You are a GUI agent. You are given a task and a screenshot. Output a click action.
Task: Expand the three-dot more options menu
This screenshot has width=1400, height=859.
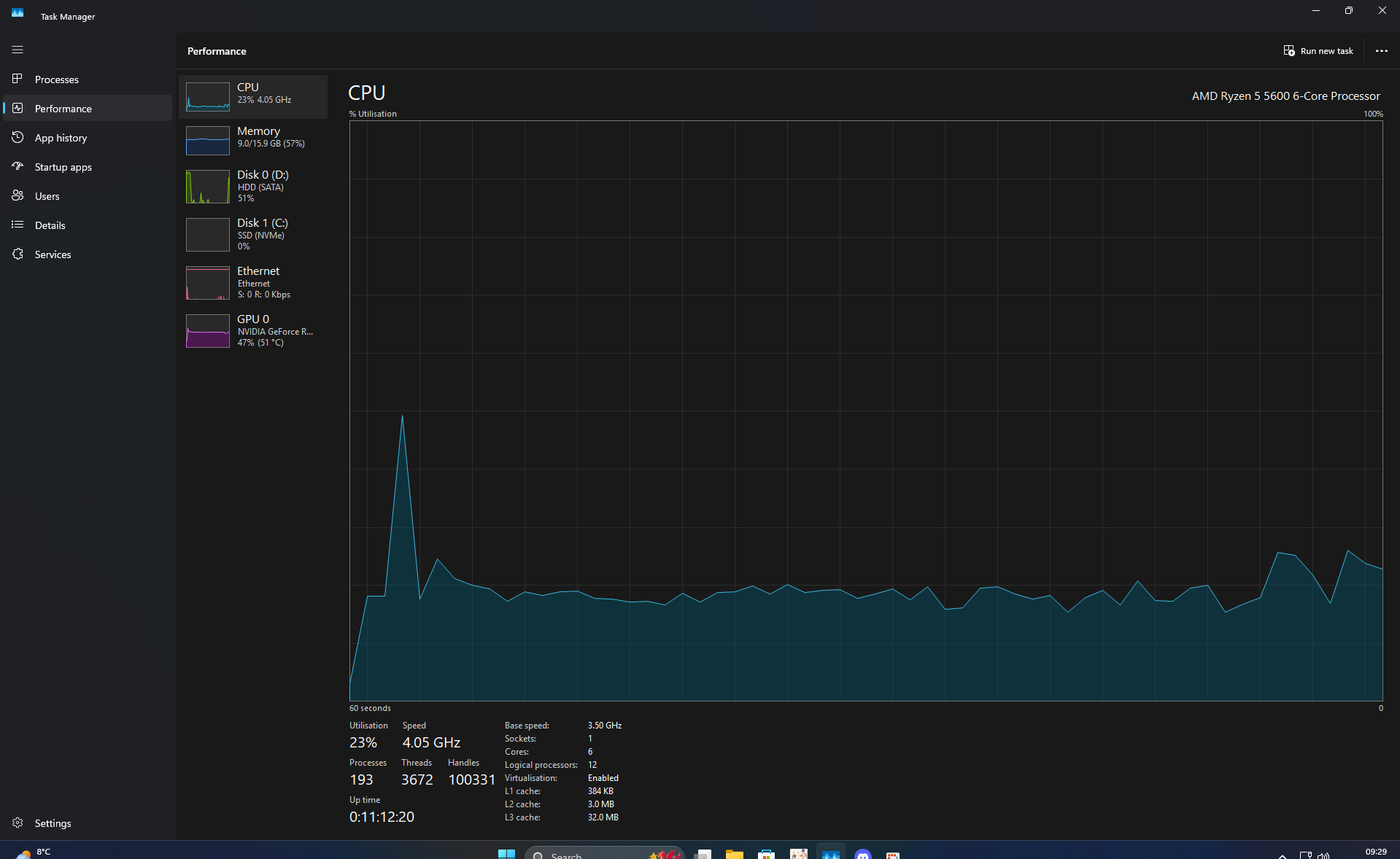click(1381, 50)
